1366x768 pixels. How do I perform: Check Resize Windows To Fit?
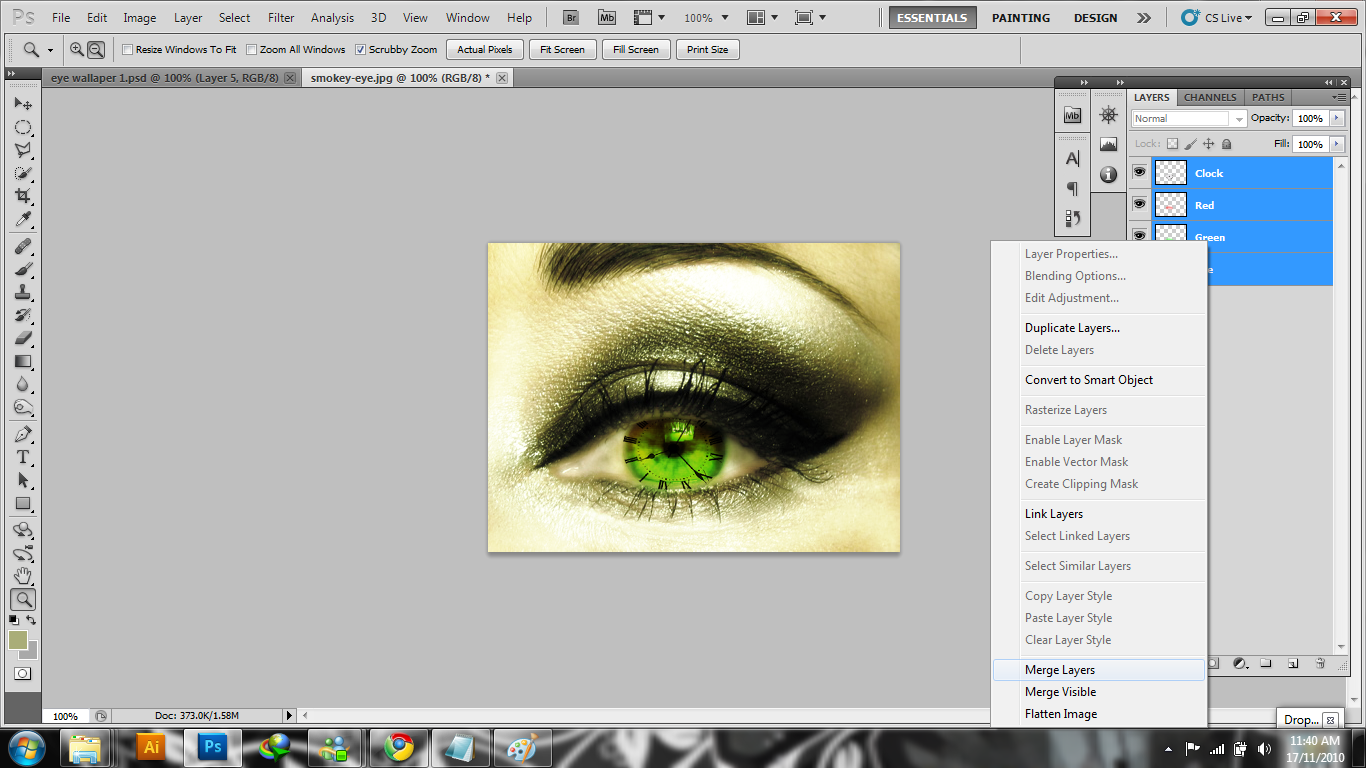coord(128,49)
